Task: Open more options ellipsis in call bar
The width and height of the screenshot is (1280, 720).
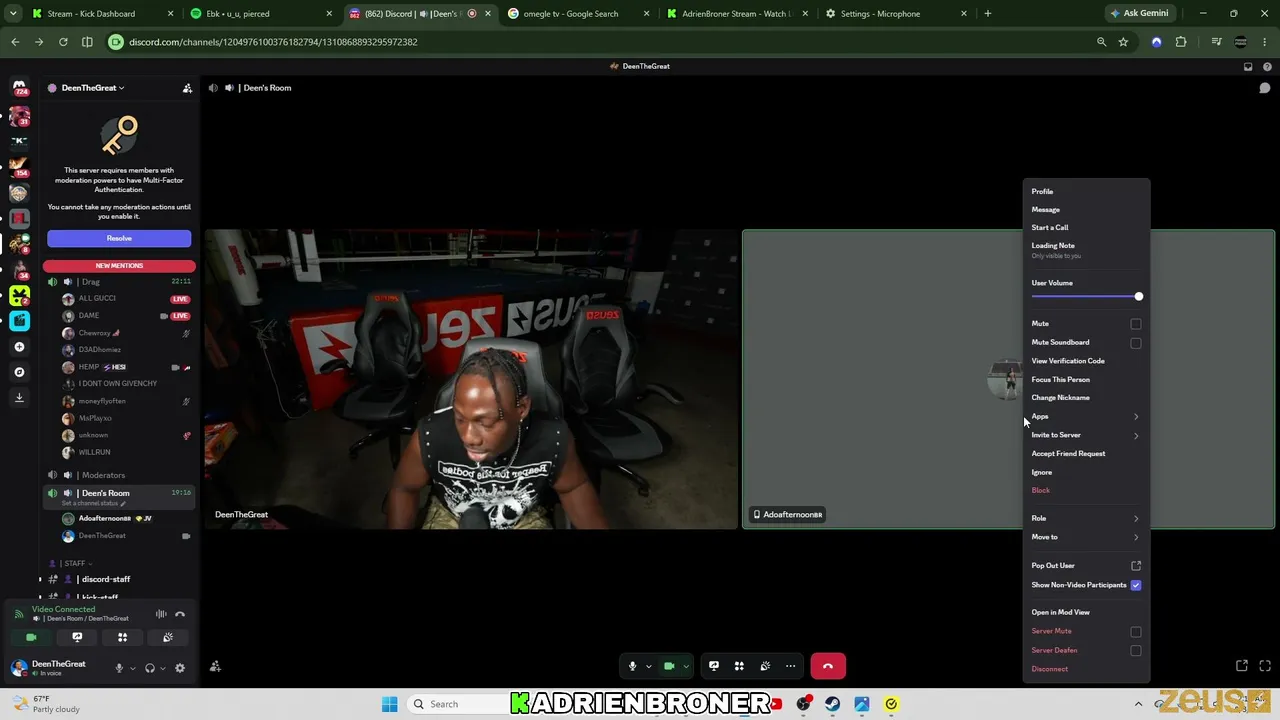Action: (791, 666)
